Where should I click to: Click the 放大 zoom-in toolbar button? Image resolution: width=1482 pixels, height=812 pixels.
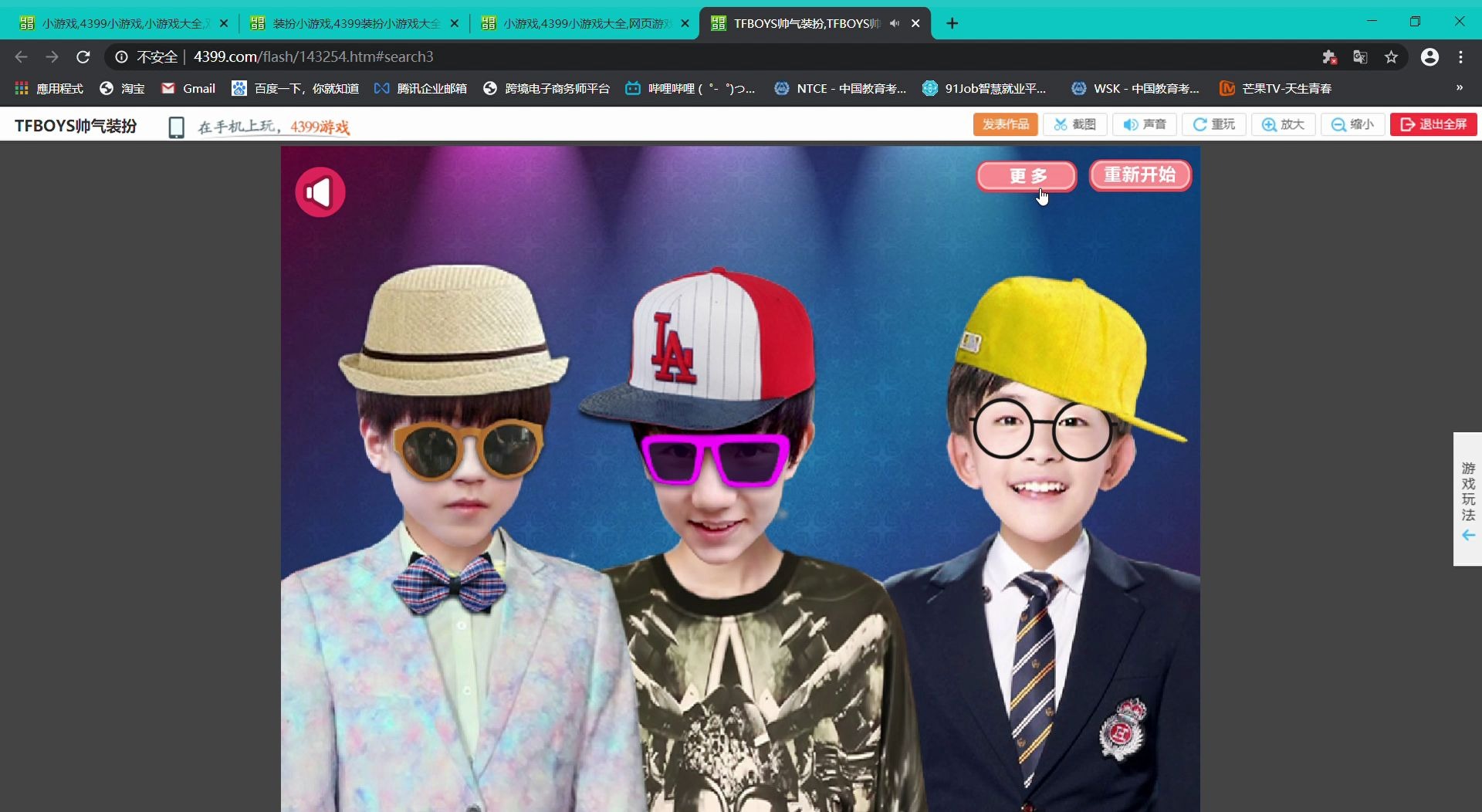[1284, 124]
